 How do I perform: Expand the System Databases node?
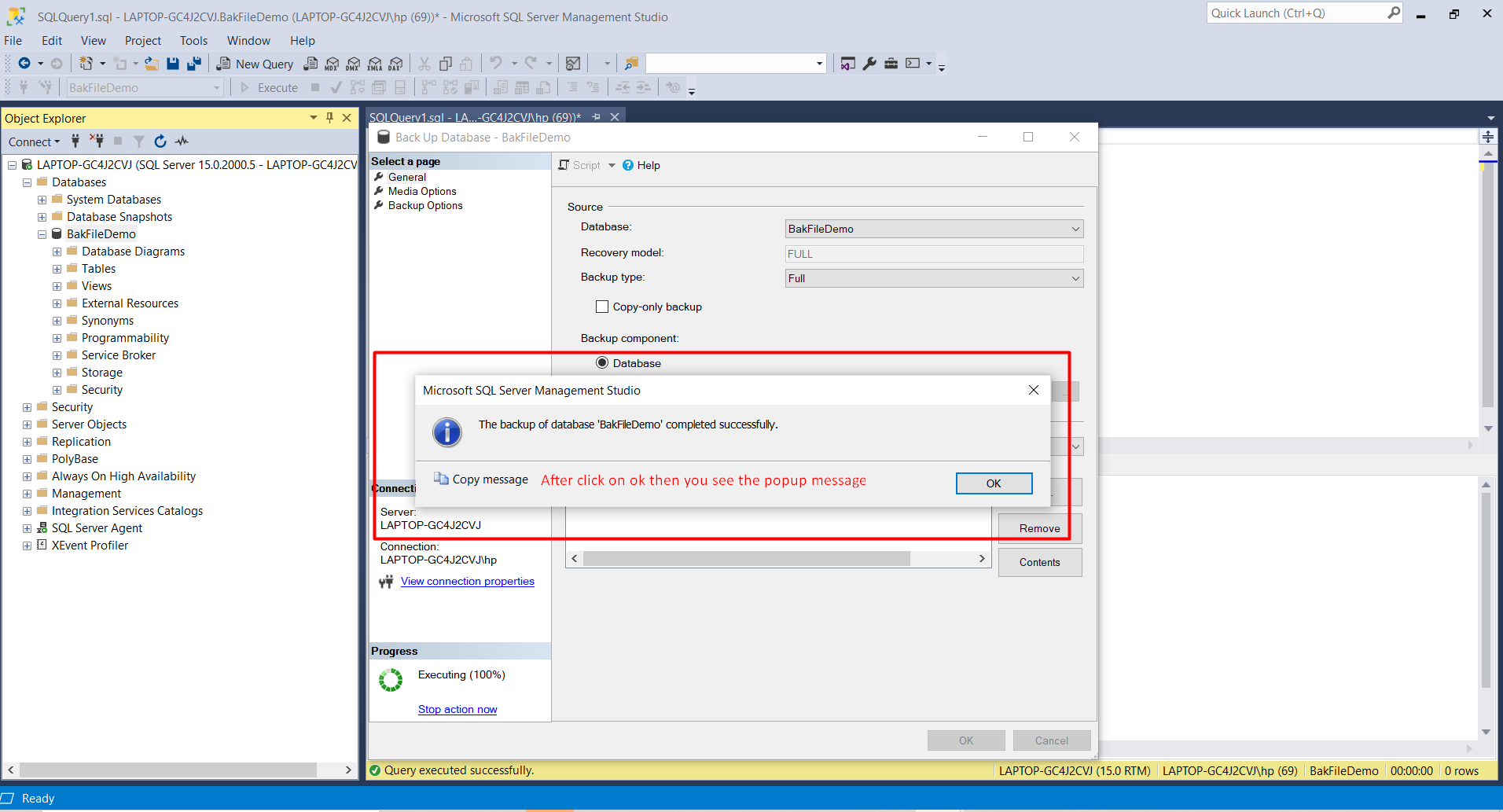pyautogui.click(x=42, y=200)
